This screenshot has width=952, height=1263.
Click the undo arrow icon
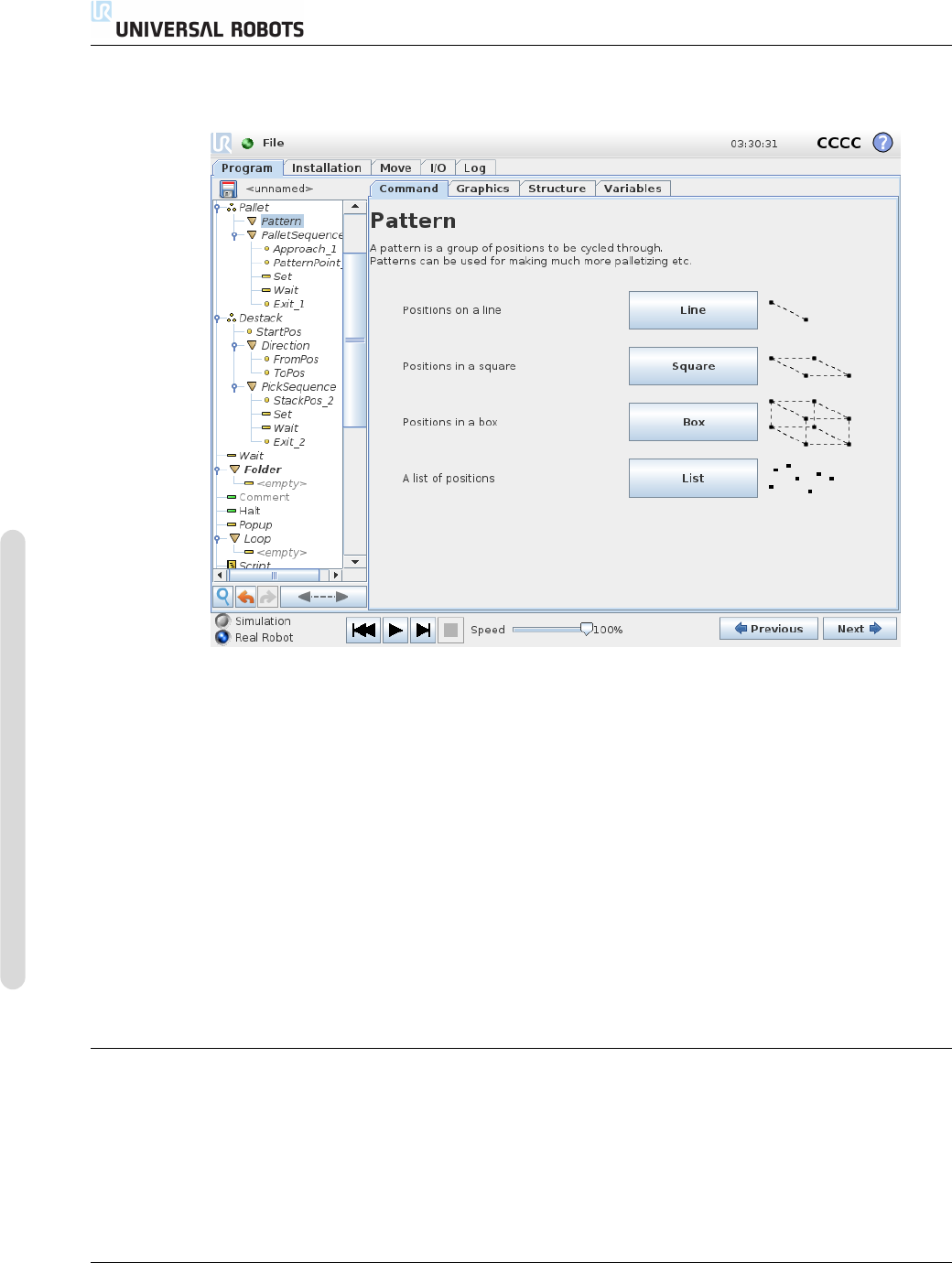tap(245, 597)
